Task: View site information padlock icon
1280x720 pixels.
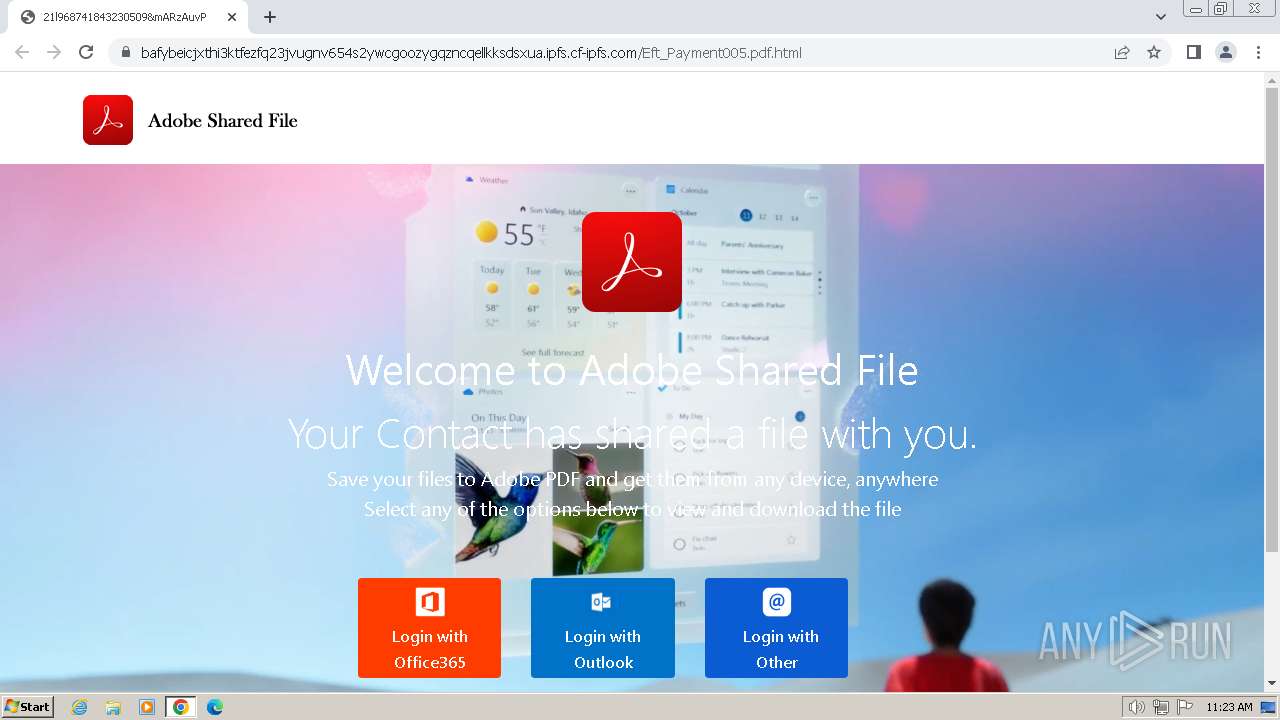Action: click(125, 53)
